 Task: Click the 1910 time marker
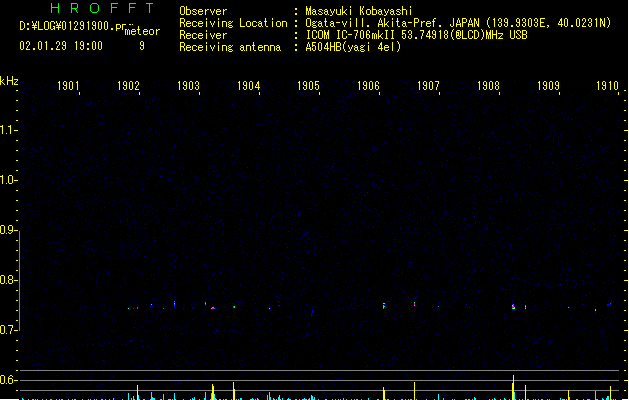click(607, 86)
